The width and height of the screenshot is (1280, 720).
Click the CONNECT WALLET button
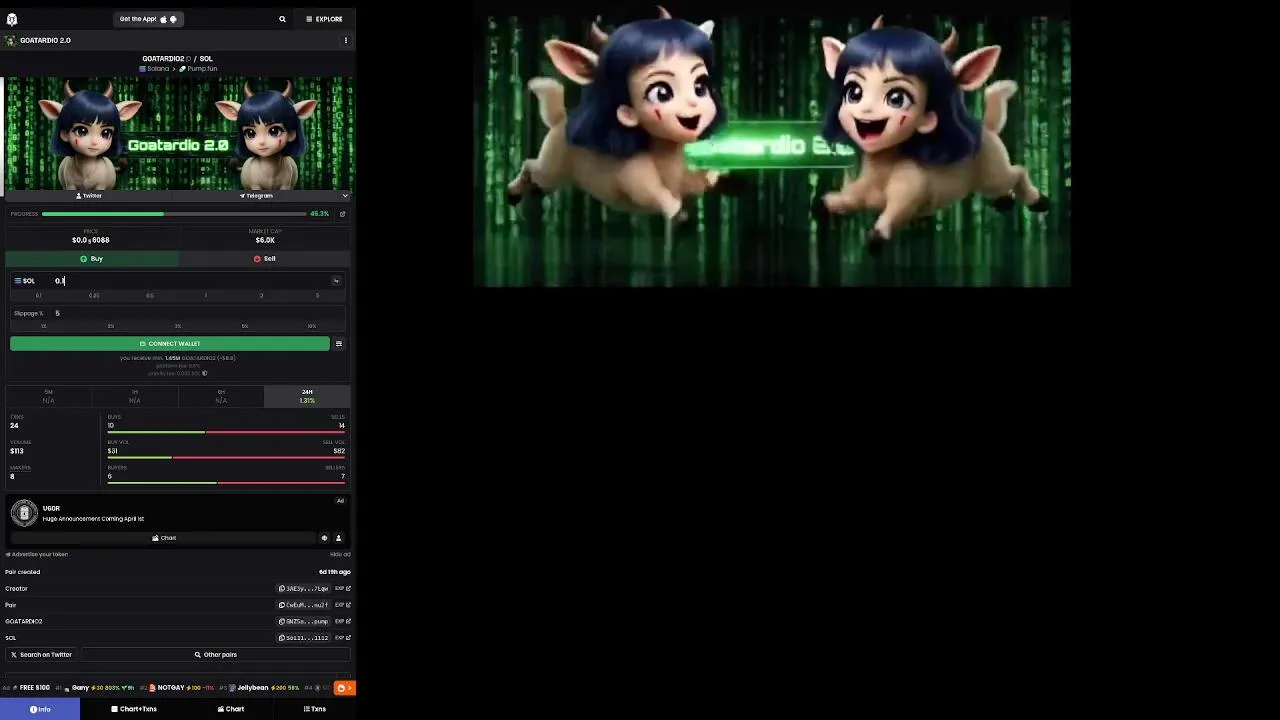point(170,344)
